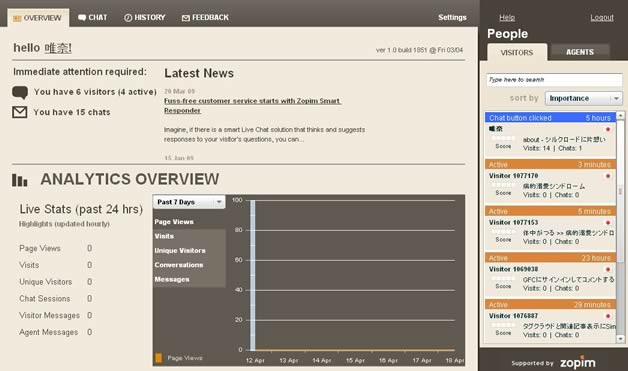Click the 'Agent Messages' live stat row
The height and width of the screenshot is (371, 628).
point(56,332)
